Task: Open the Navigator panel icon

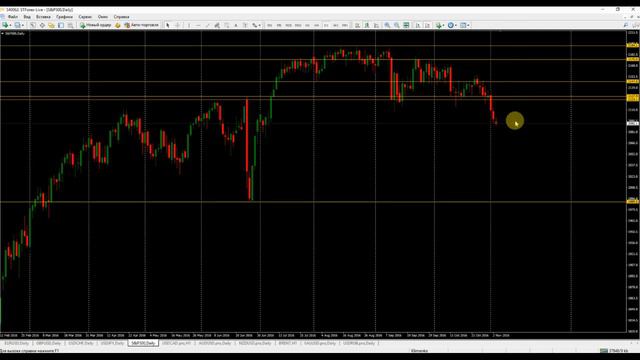Action: click(x=51, y=25)
